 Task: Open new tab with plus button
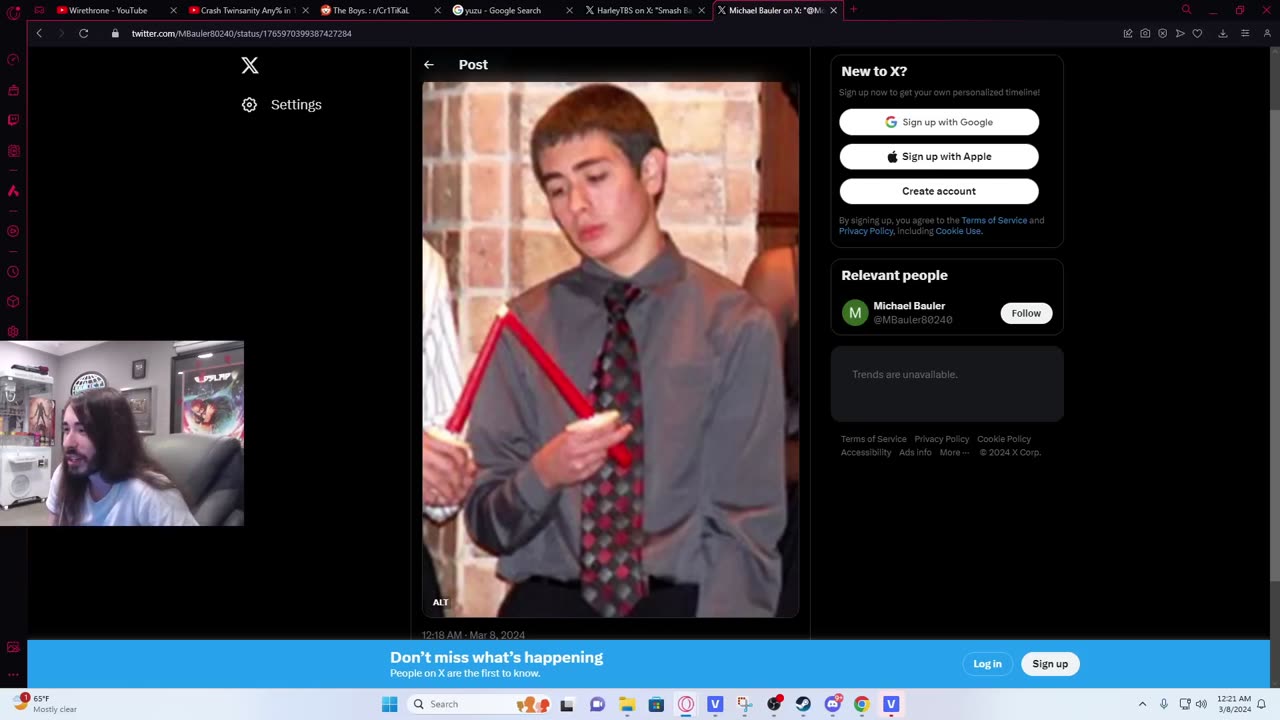click(853, 10)
